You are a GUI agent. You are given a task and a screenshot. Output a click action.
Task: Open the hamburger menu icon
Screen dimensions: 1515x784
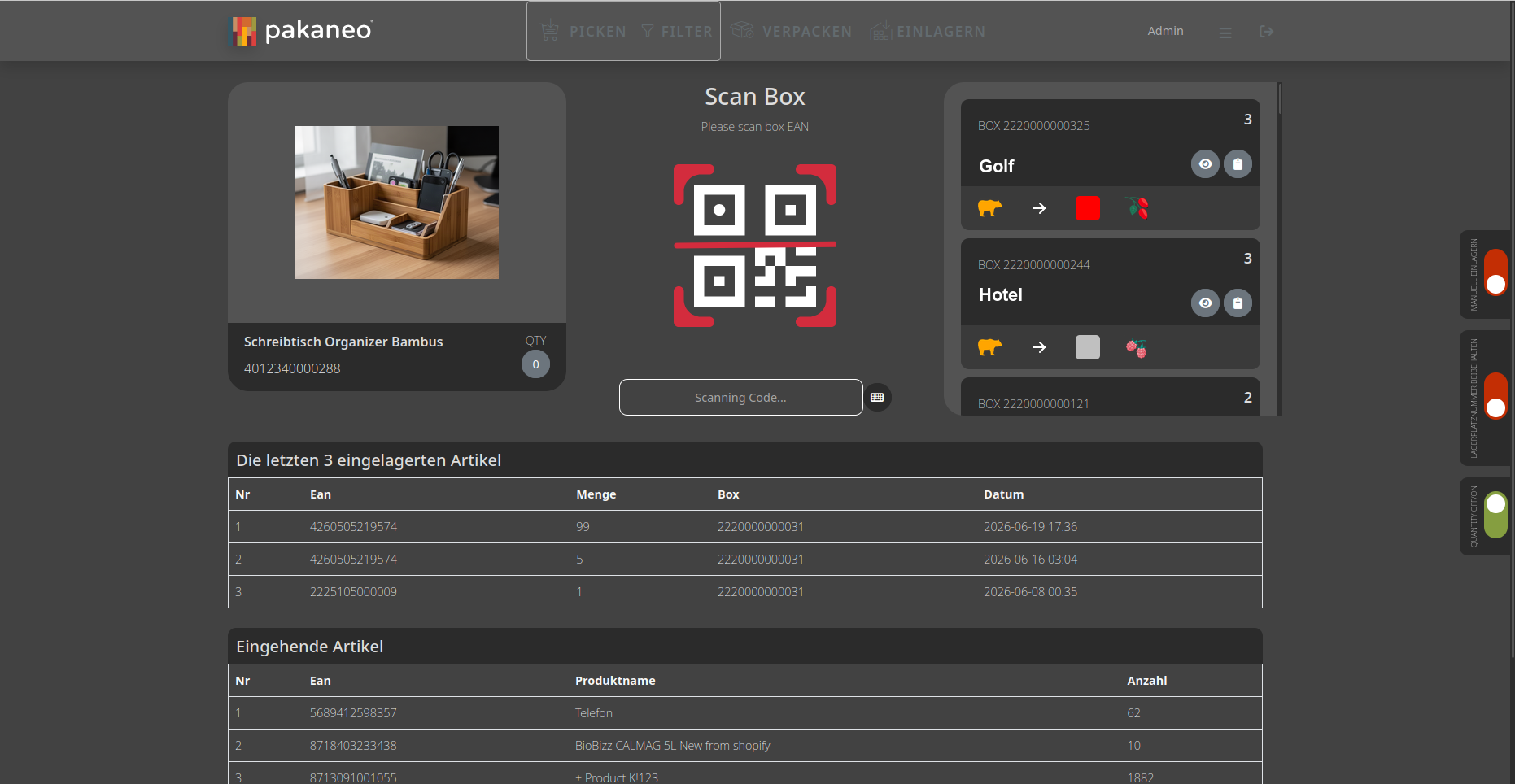tap(1225, 33)
